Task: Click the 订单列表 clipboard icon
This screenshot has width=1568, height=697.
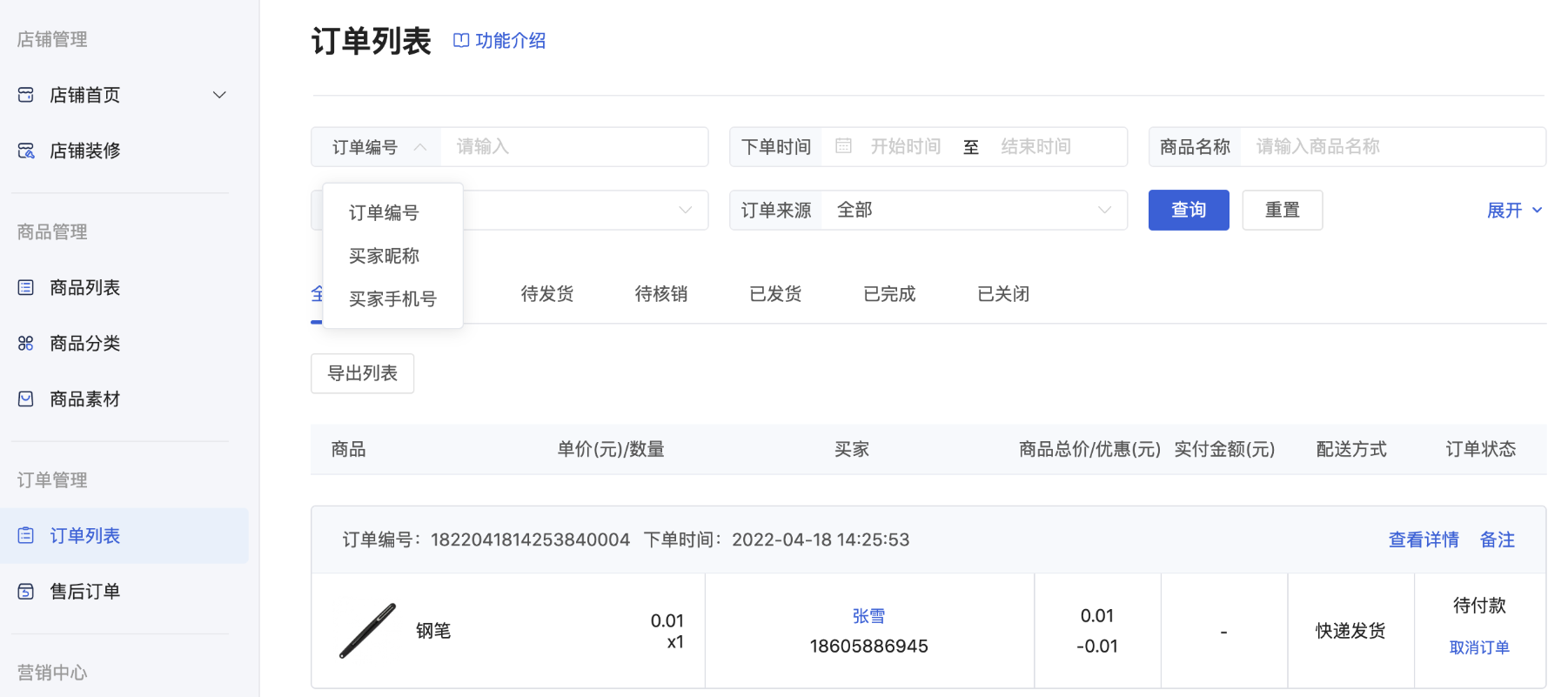Action: pyautogui.click(x=26, y=535)
